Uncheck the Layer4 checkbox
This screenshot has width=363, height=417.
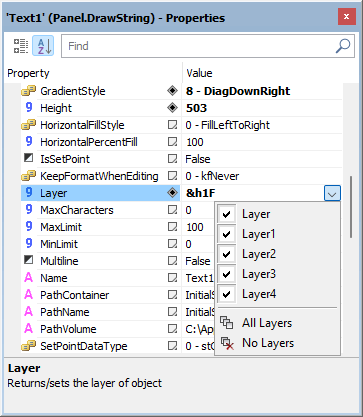pos(227,294)
